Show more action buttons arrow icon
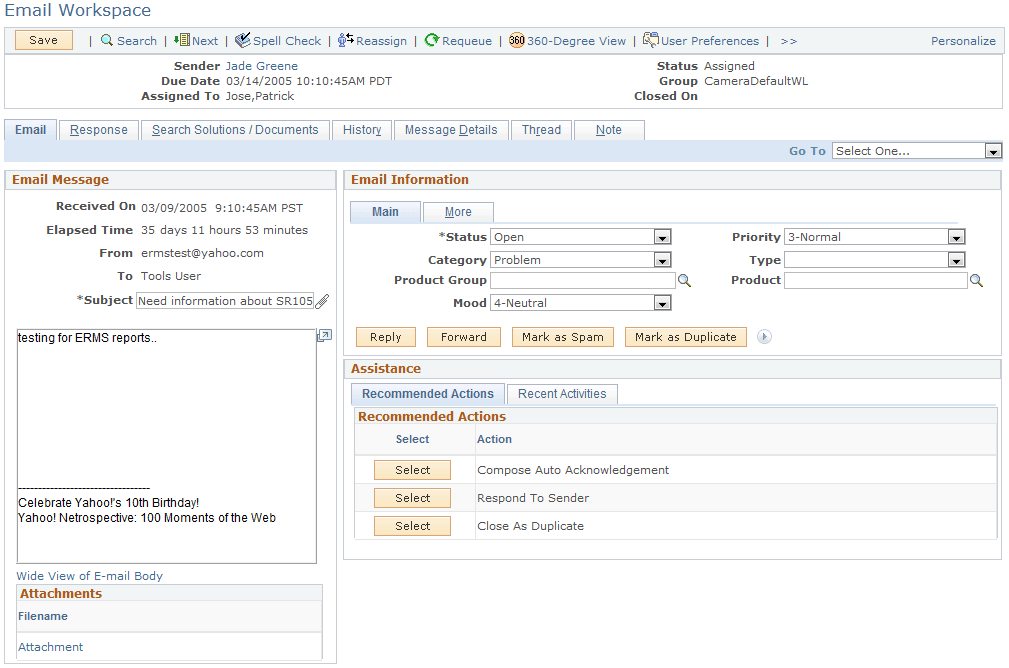This screenshot has width=1009, height=668. coord(764,337)
